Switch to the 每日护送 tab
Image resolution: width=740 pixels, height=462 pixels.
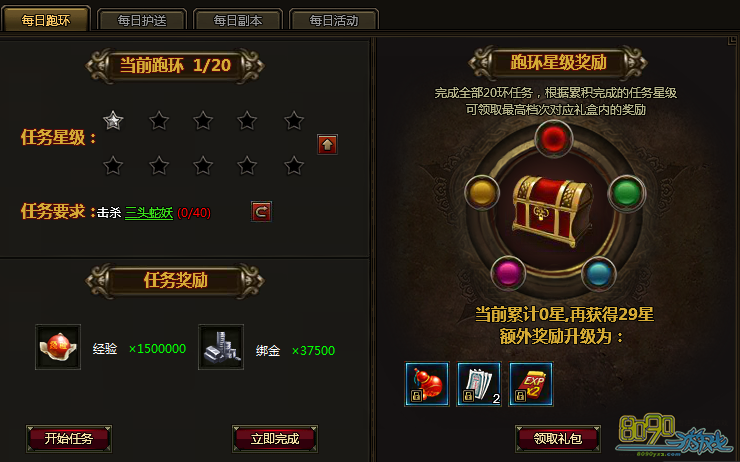point(142,20)
